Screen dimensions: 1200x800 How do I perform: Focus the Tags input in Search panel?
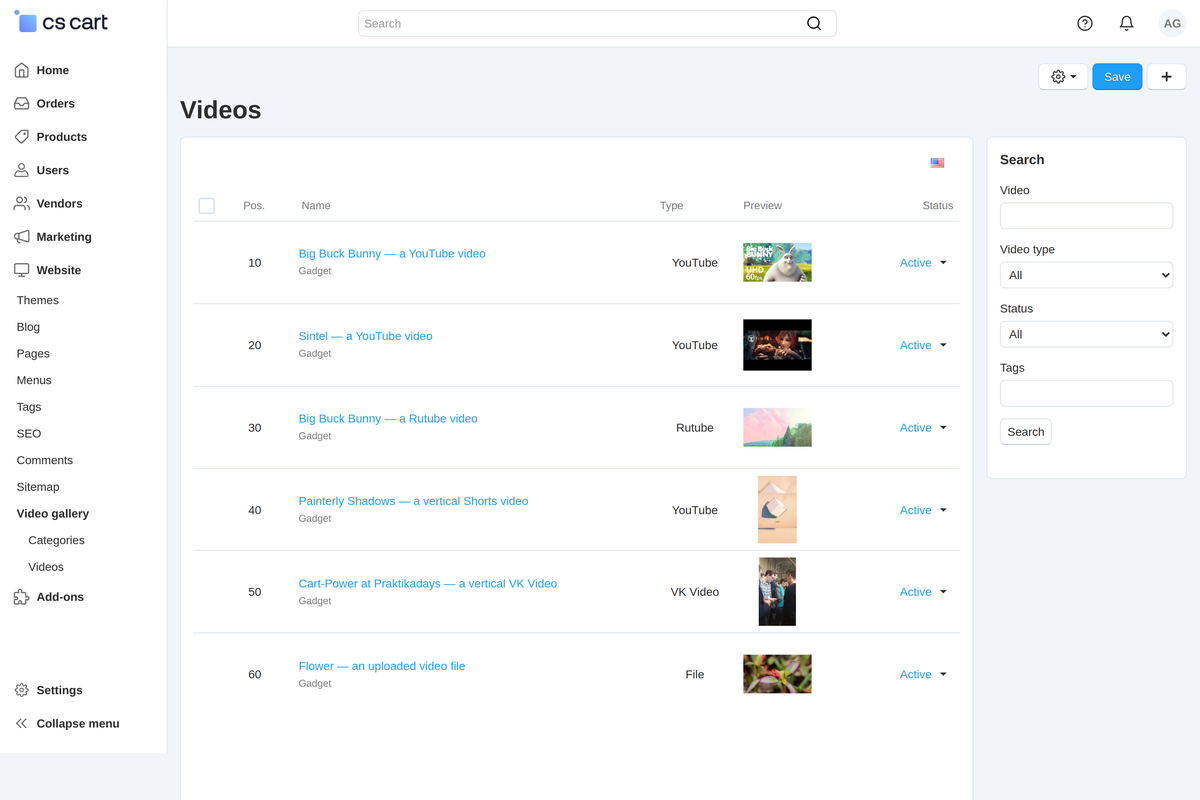[x=1086, y=393]
